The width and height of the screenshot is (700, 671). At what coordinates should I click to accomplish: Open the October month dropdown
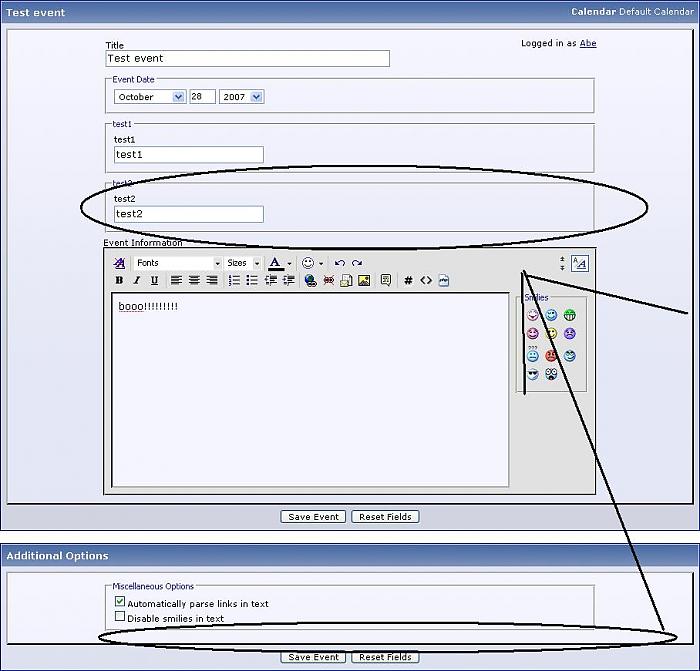pos(149,97)
